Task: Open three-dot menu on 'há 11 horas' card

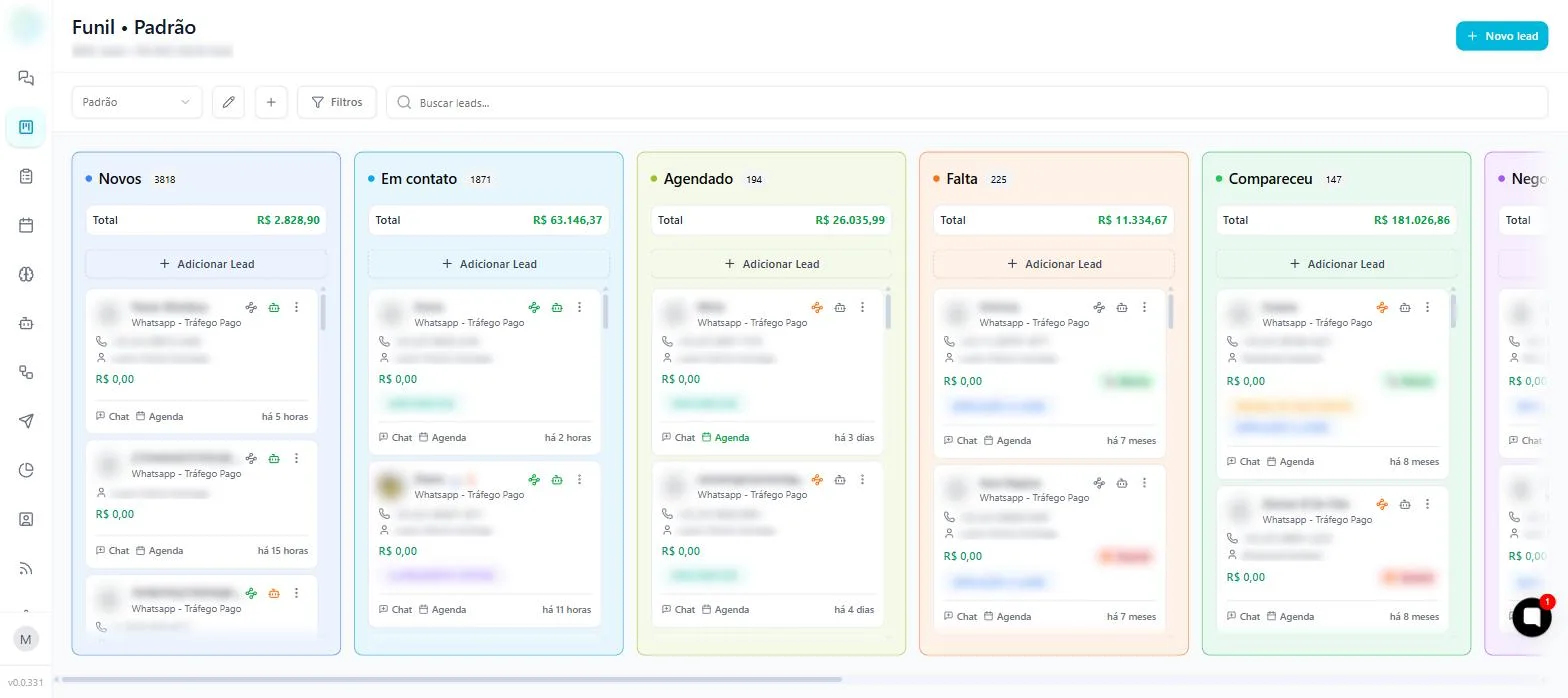Action: (x=579, y=479)
